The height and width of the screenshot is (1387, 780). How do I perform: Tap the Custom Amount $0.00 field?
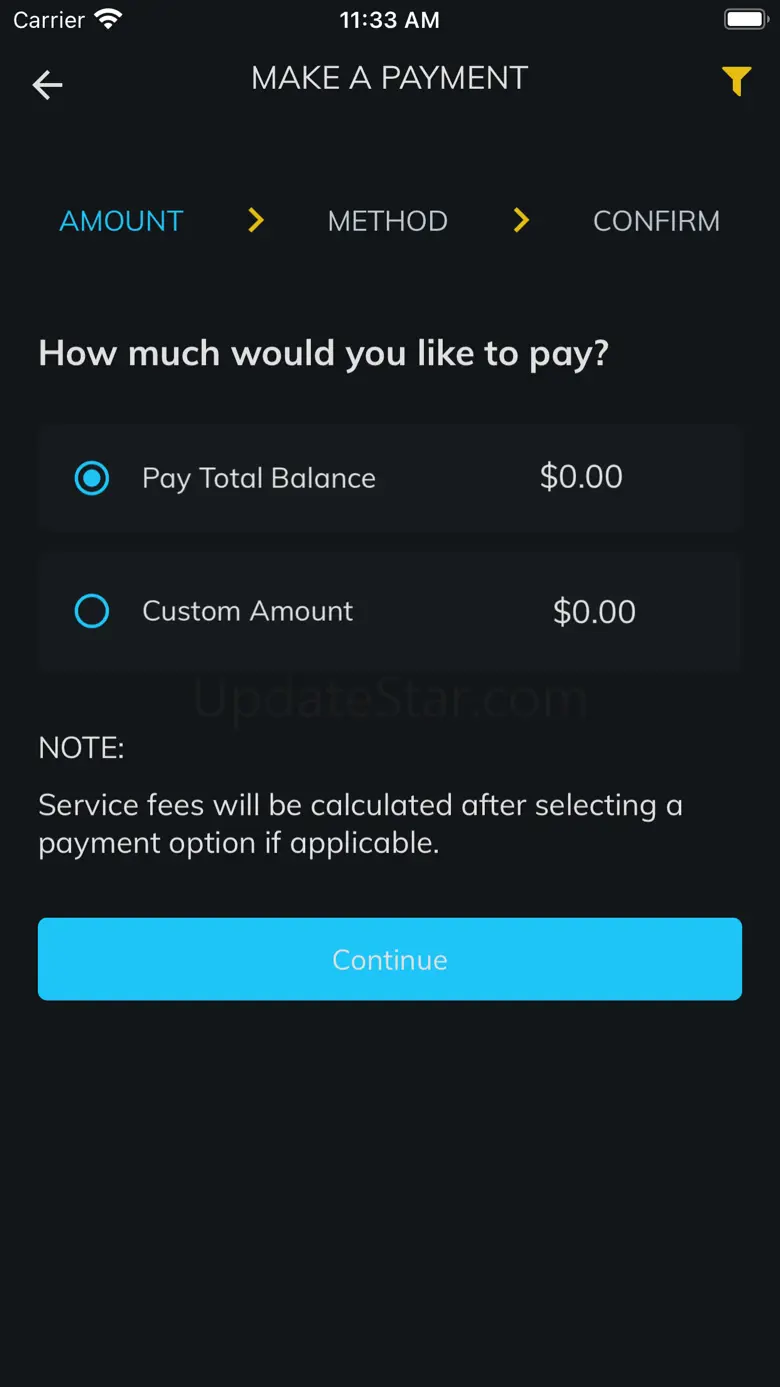click(594, 612)
